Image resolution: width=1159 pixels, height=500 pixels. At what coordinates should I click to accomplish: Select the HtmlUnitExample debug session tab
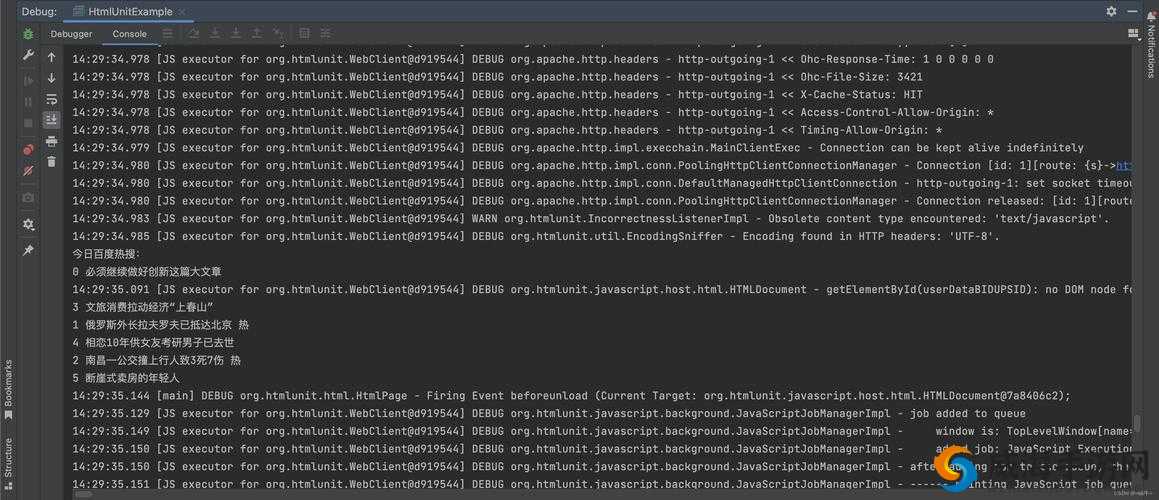point(130,11)
